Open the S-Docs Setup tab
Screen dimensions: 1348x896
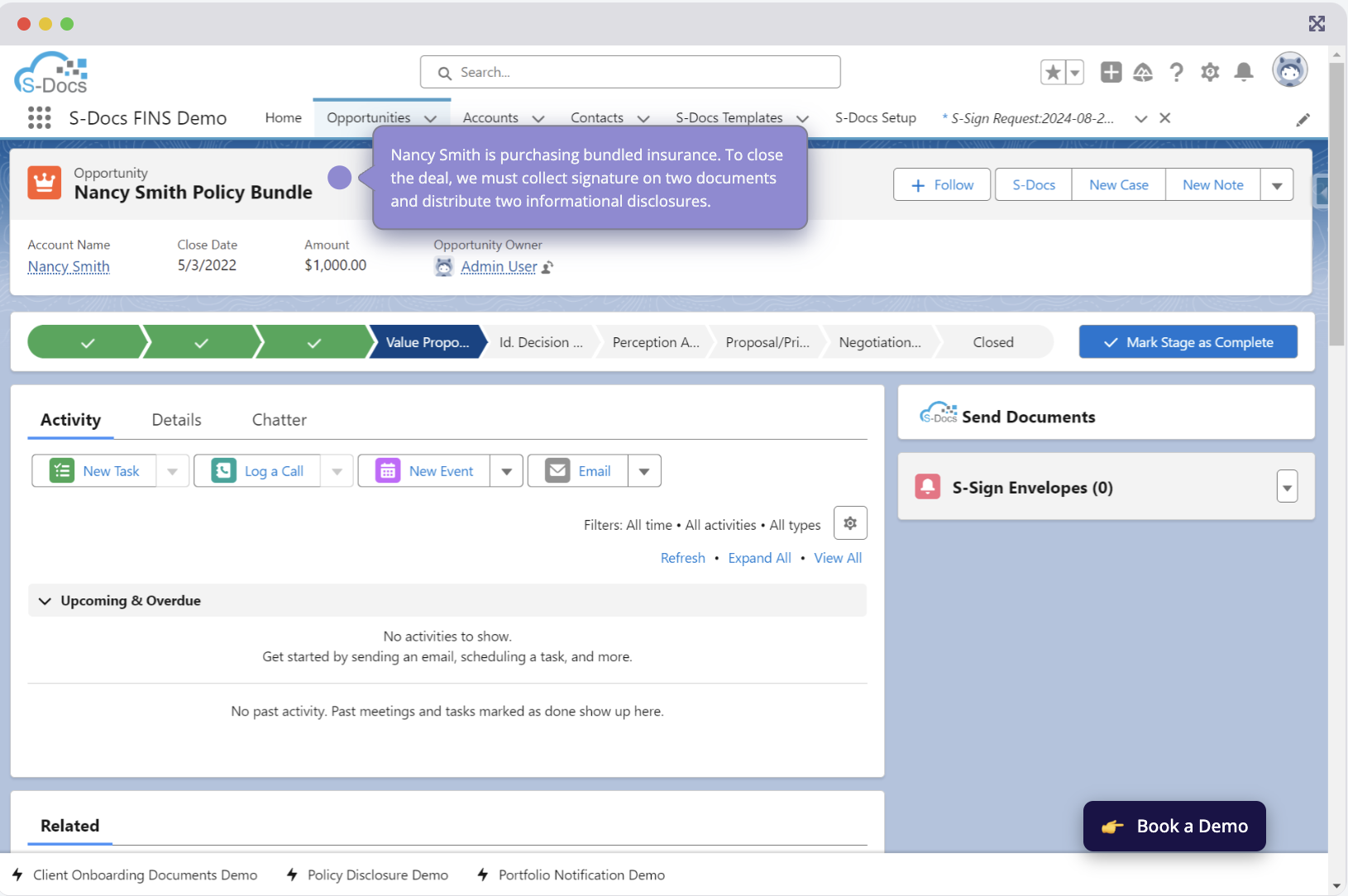click(876, 118)
